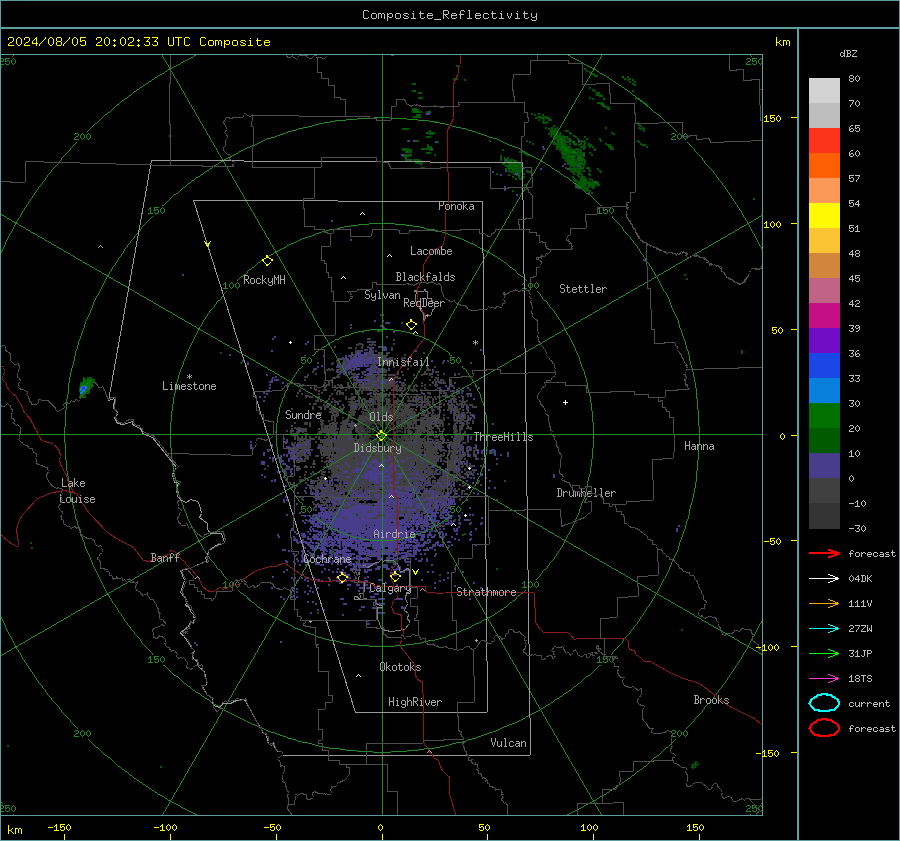900x841 pixels.
Task: Click the yellow diamond marker near RedDeer
Action: 411,325
